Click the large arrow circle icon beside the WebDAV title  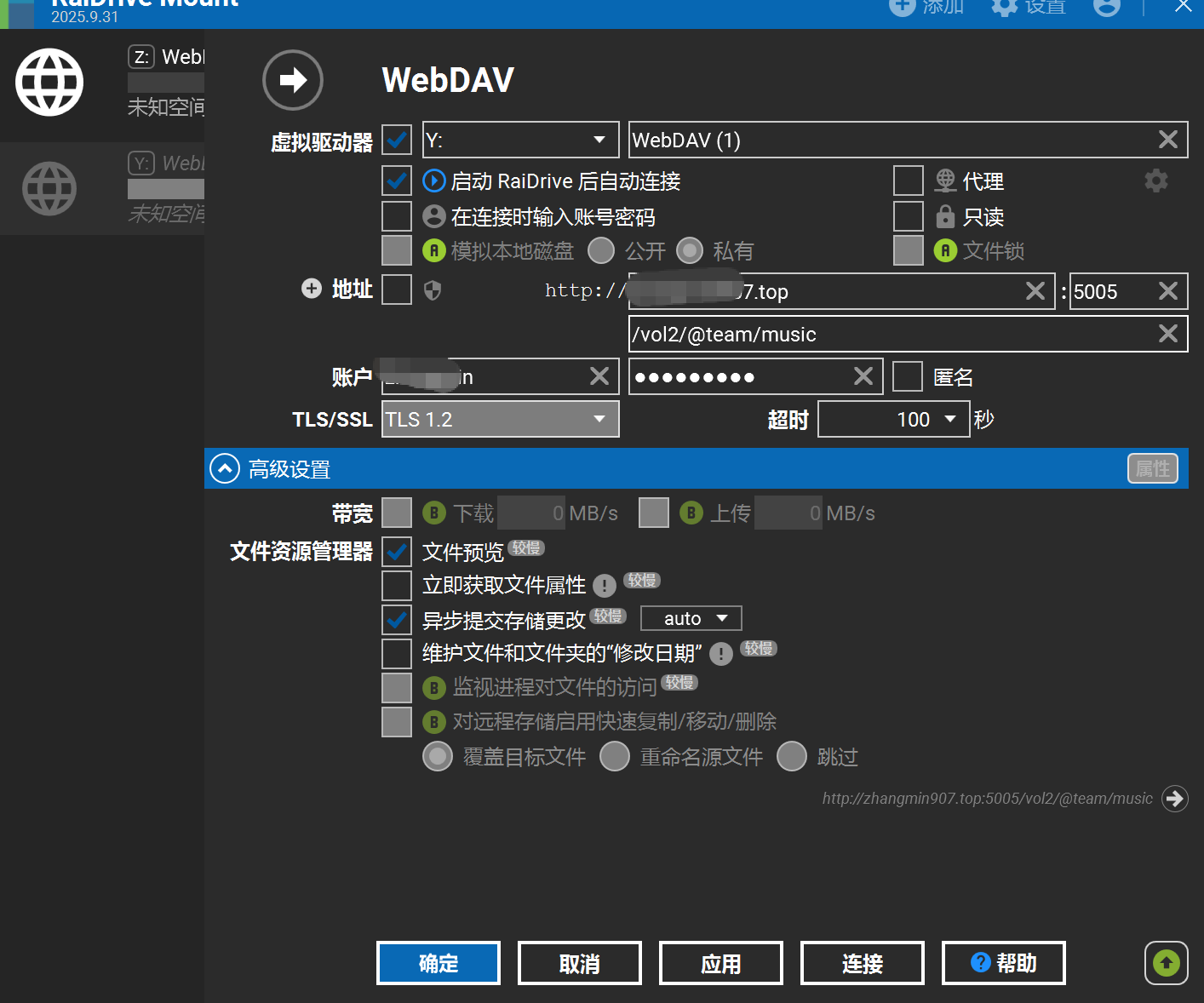click(293, 80)
